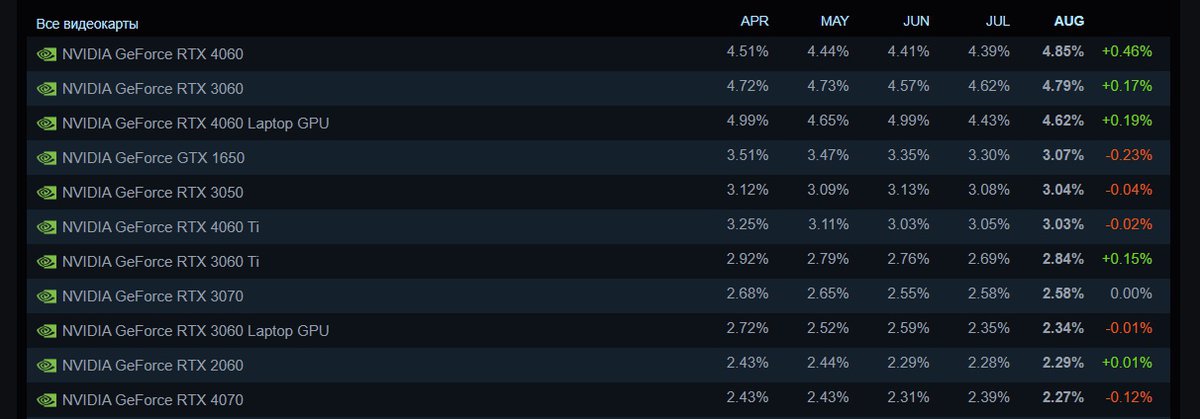Click the MAY column header

tap(834, 21)
